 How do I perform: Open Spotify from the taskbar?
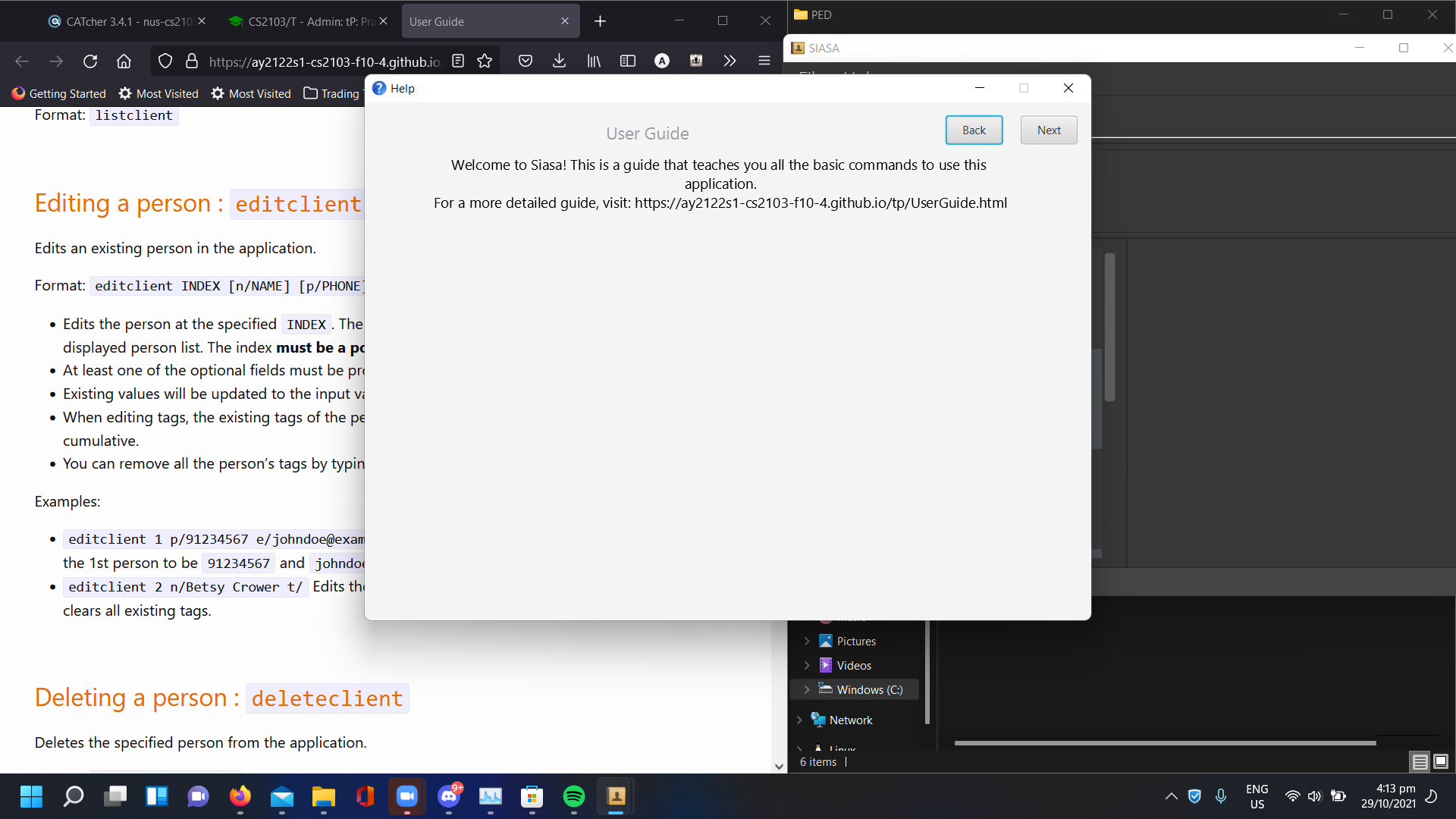click(x=574, y=796)
